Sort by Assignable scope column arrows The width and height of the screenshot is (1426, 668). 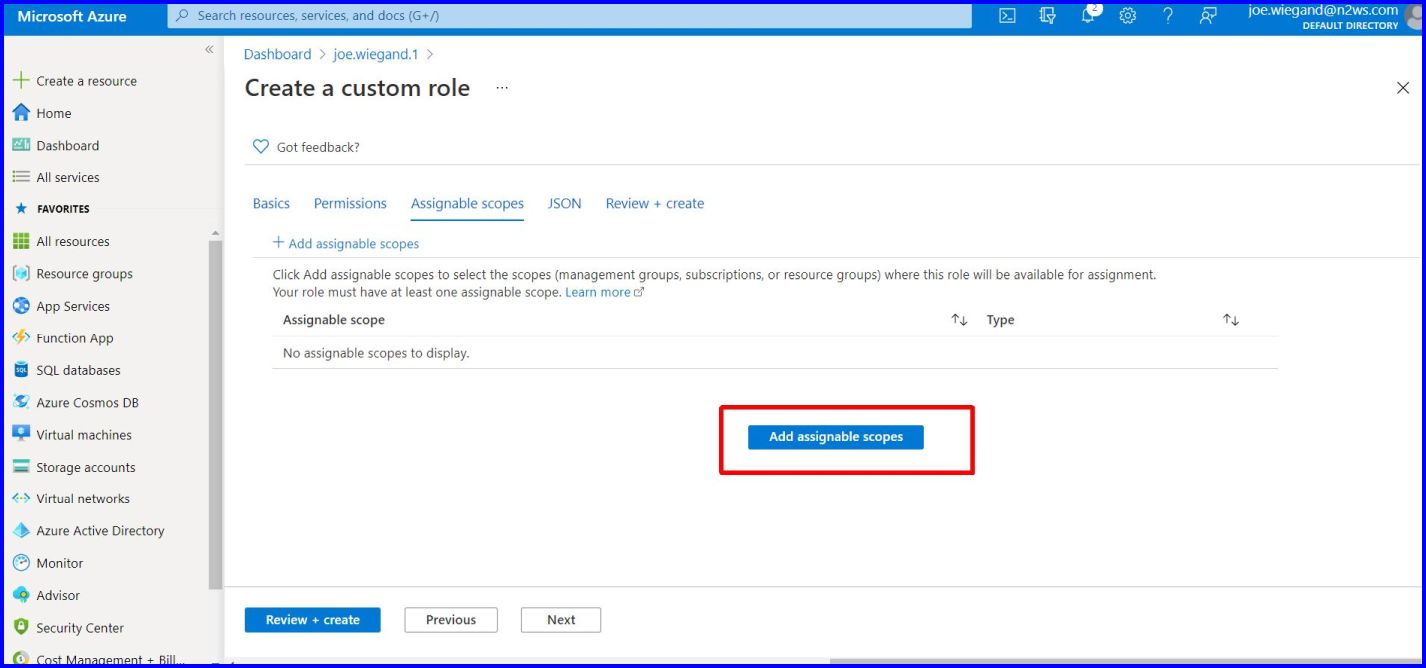pyautogui.click(x=959, y=320)
